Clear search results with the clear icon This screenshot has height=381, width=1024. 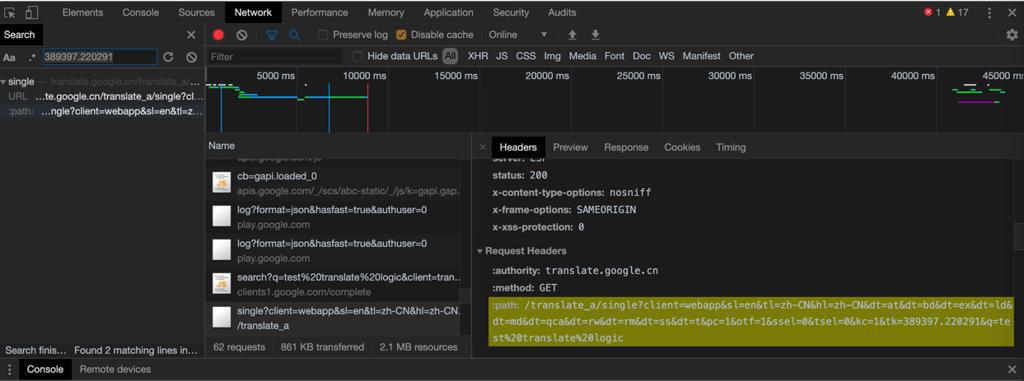tap(191, 57)
